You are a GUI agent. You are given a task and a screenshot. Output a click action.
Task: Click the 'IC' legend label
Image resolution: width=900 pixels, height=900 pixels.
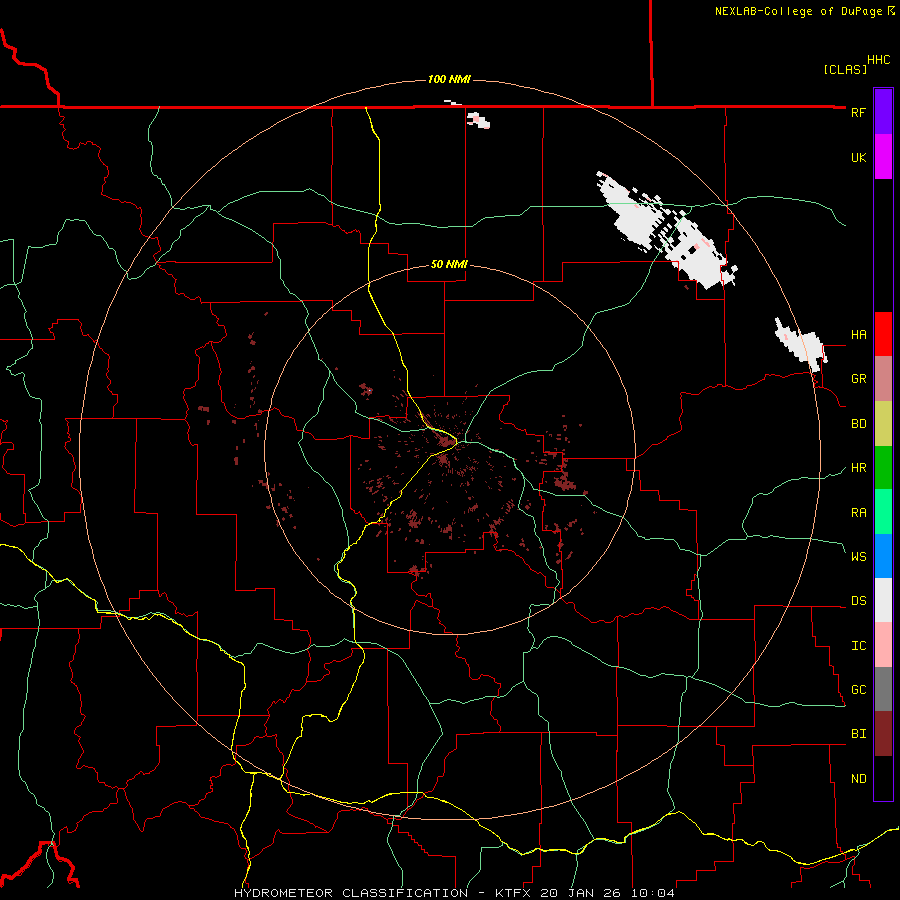pos(858,646)
